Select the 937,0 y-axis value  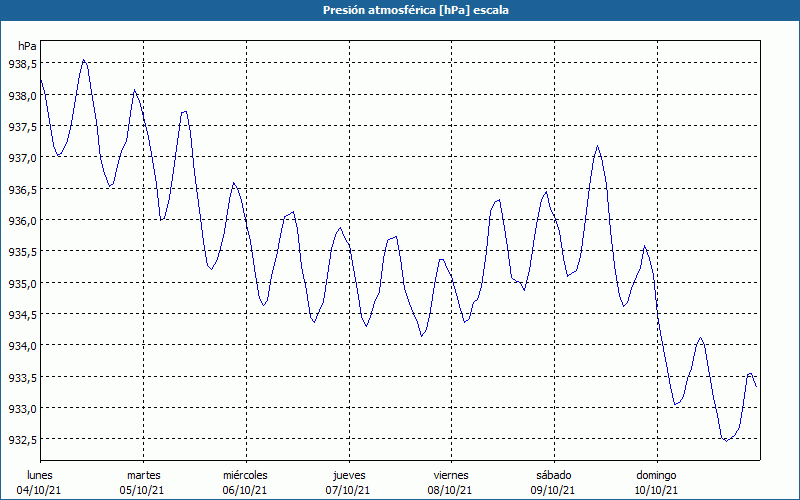point(22,158)
